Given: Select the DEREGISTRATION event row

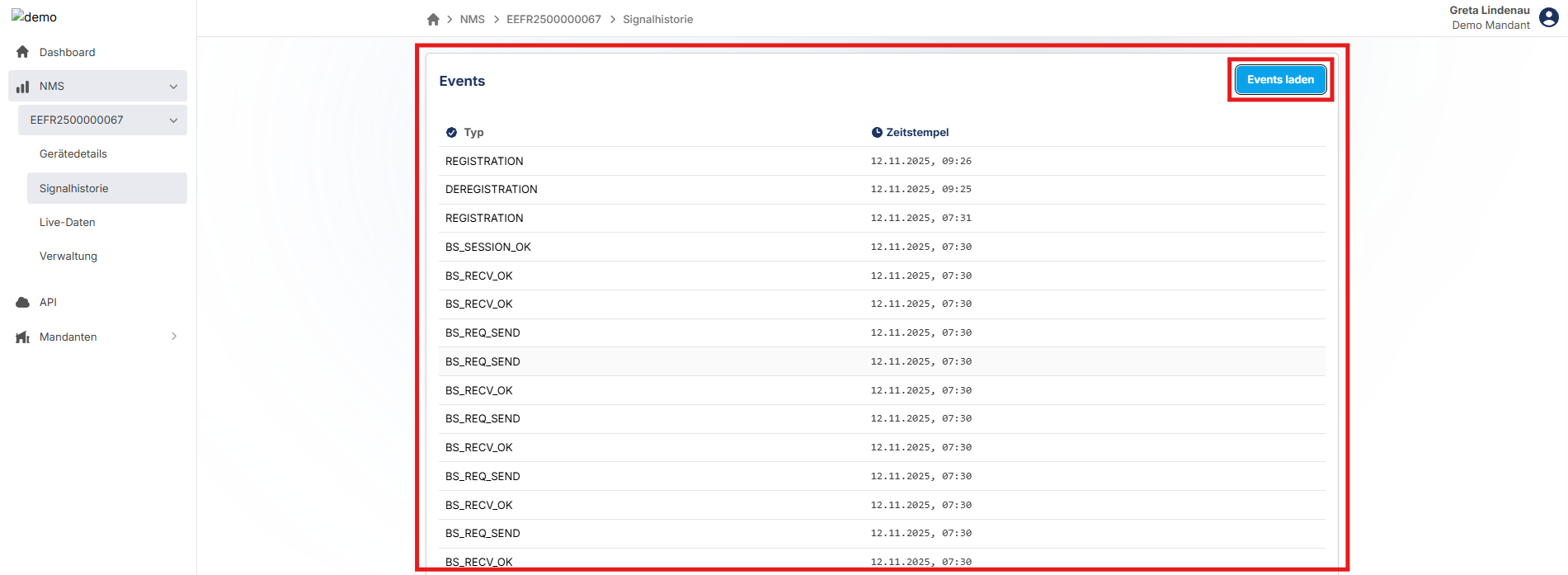Looking at the screenshot, I should (x=492, y=189).
